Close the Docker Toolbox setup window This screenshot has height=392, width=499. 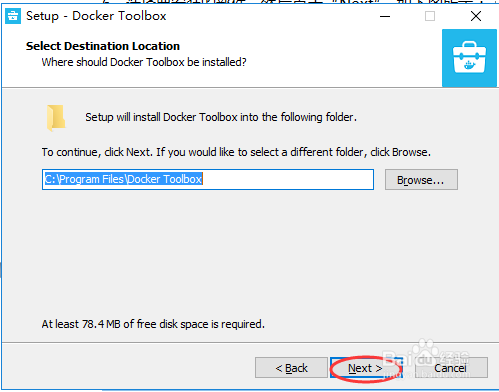pos(476,16)
